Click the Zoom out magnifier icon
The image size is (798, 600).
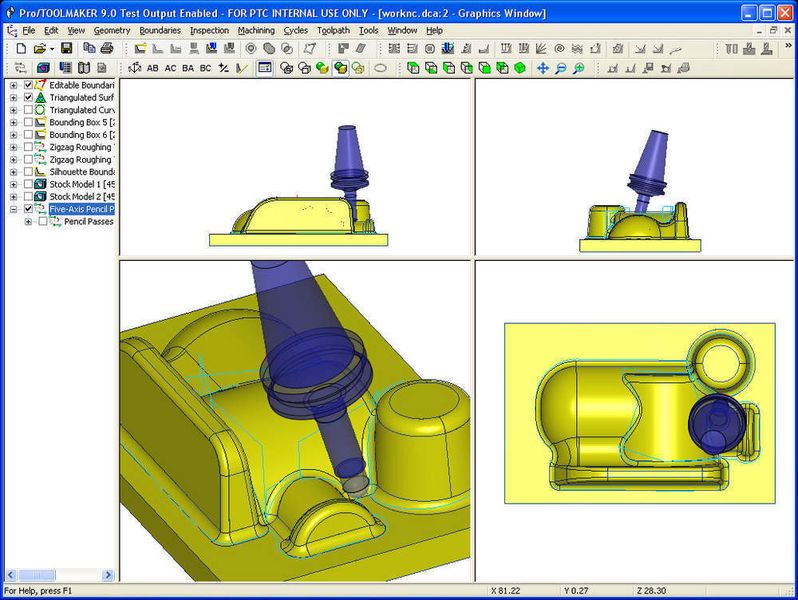[x=560, y=68]
